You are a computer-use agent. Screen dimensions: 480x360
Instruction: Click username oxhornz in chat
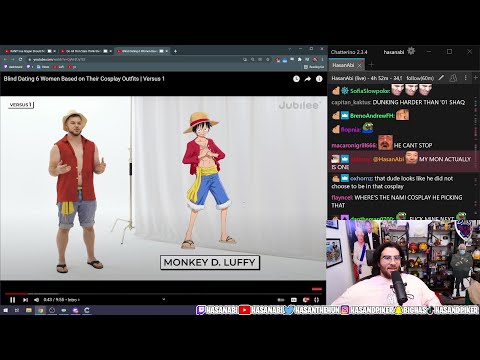click(361, 178)
